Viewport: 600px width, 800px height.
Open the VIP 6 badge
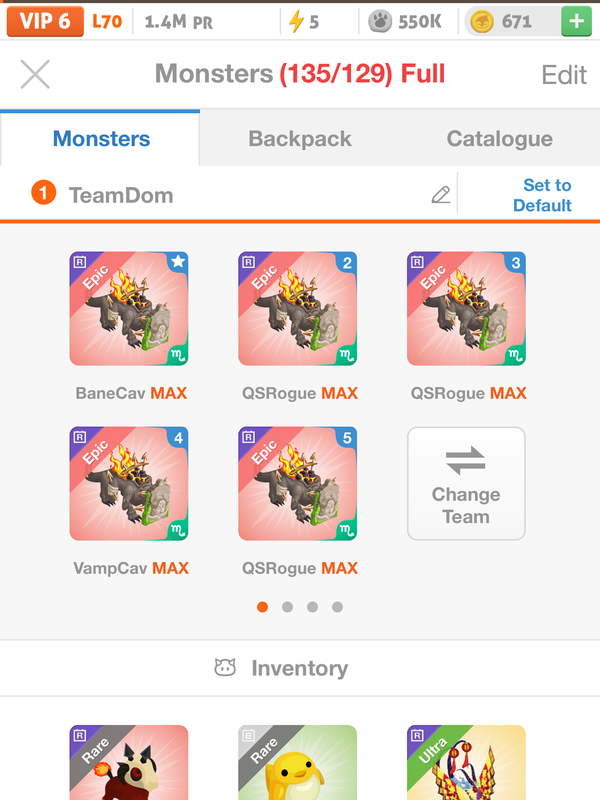tap(44, 21)
